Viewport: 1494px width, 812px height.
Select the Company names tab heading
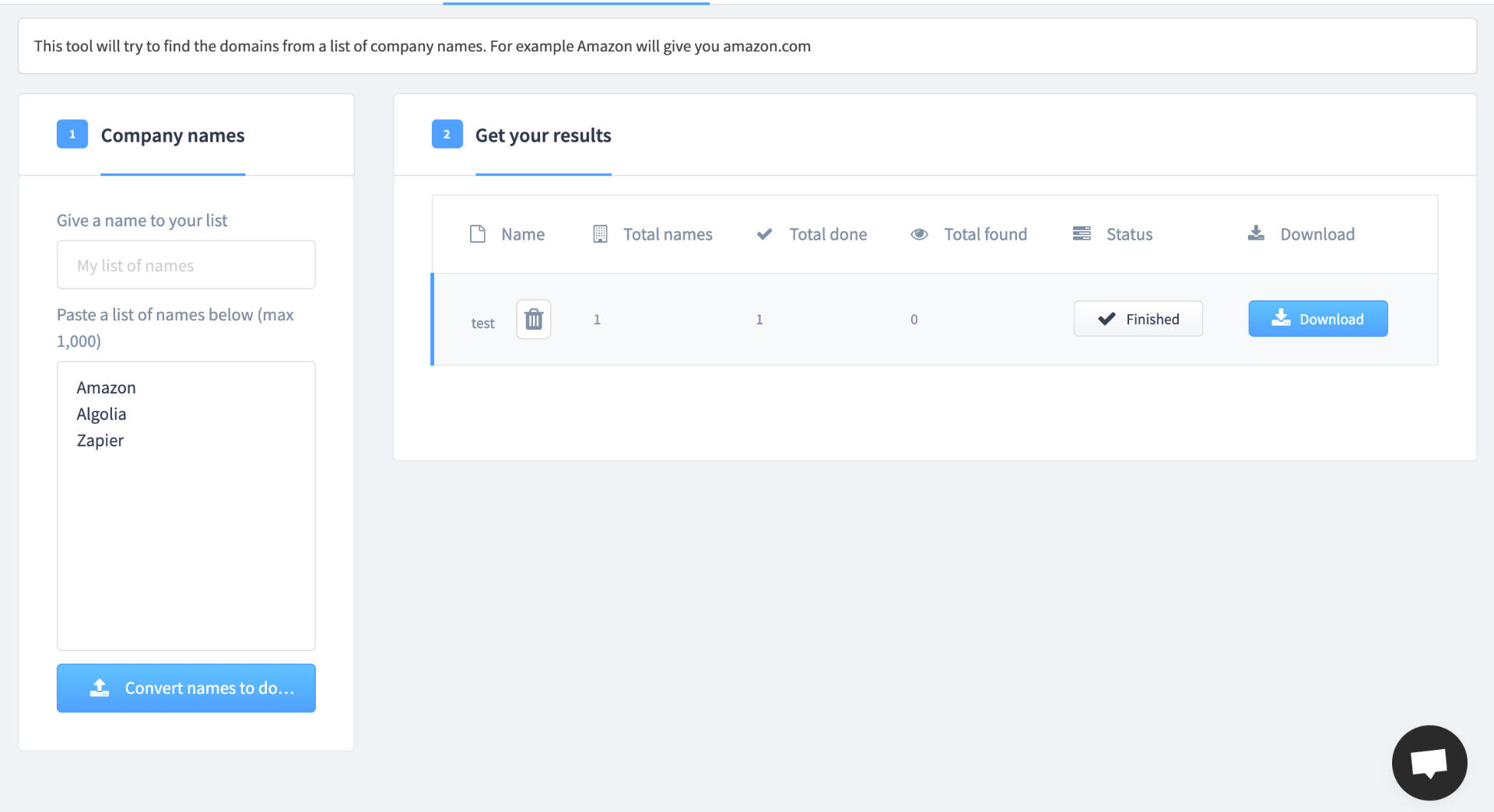[x=173, y=135]
